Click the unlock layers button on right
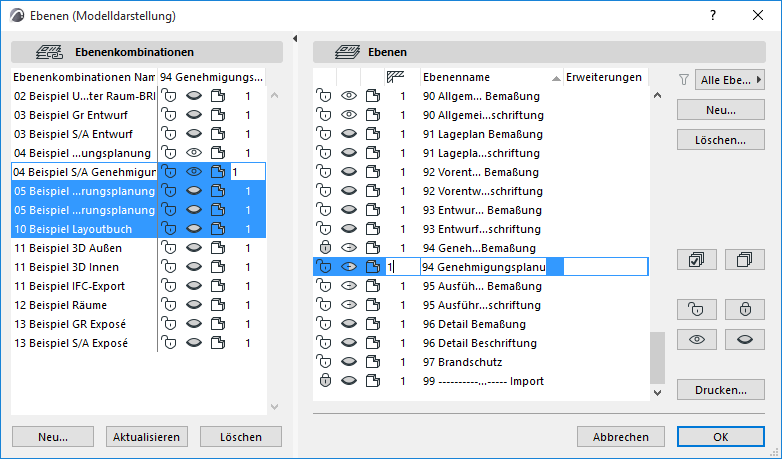Screen dimensions: 782x459 [696, 310]
